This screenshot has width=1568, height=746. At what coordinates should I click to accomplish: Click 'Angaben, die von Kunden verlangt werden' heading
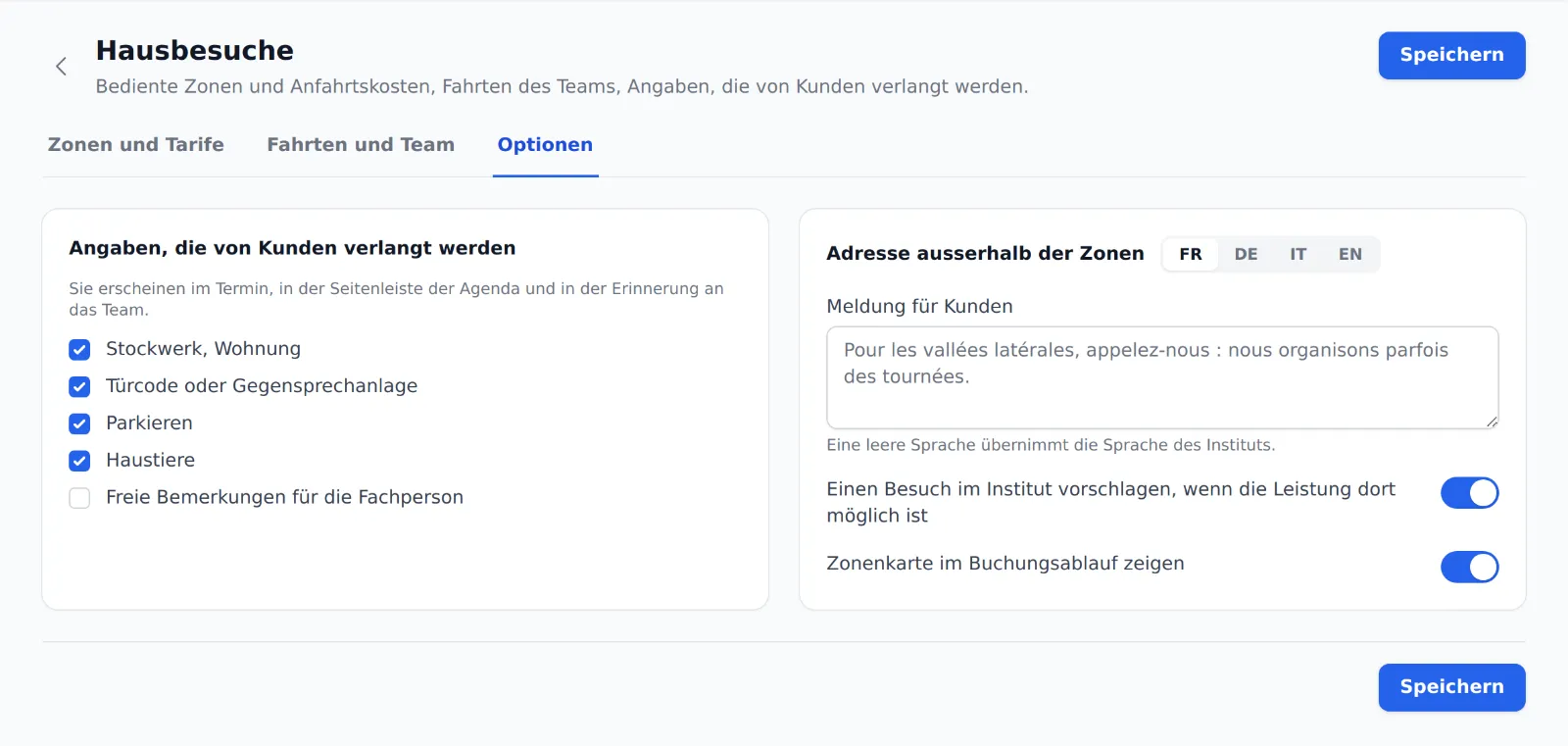tap(292, 248)
